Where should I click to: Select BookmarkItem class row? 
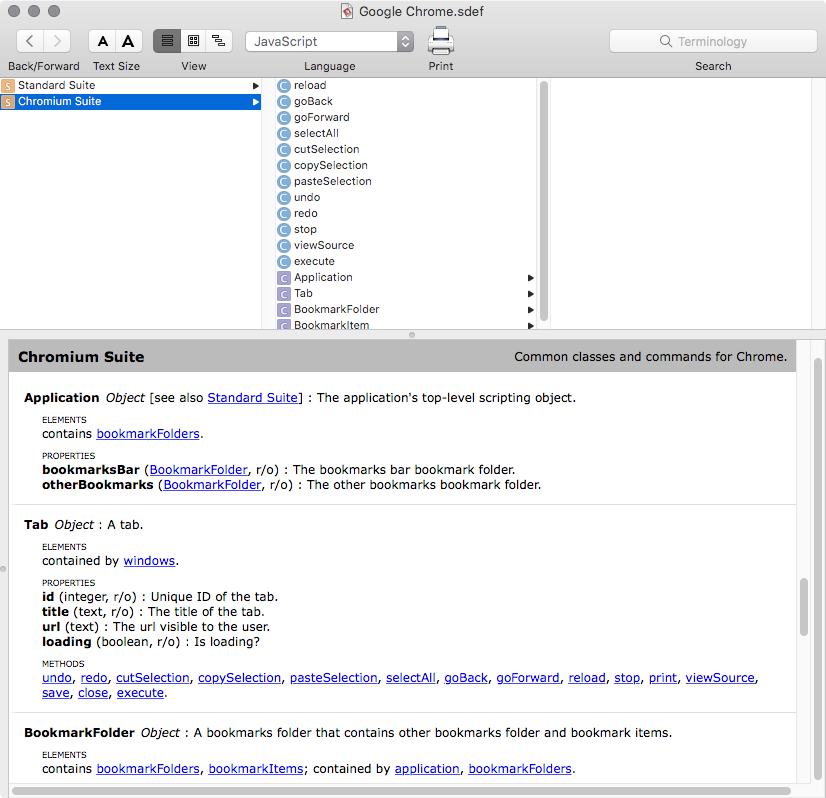[x=406, y=325]
